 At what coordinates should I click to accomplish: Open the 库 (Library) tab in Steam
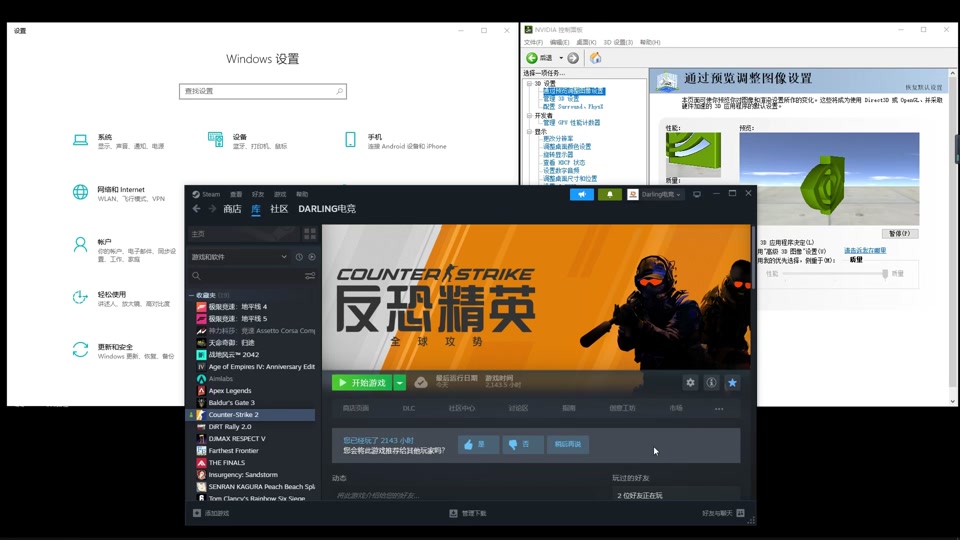[256, 209]
